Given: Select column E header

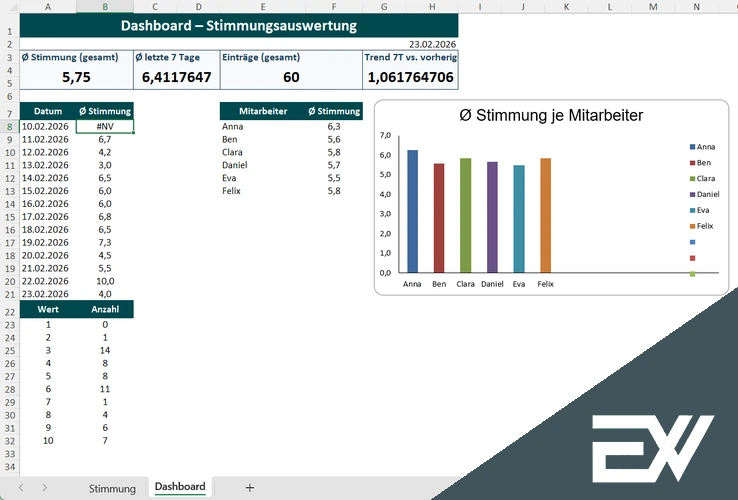Looking at the screenshot, I should click(263, 7).
